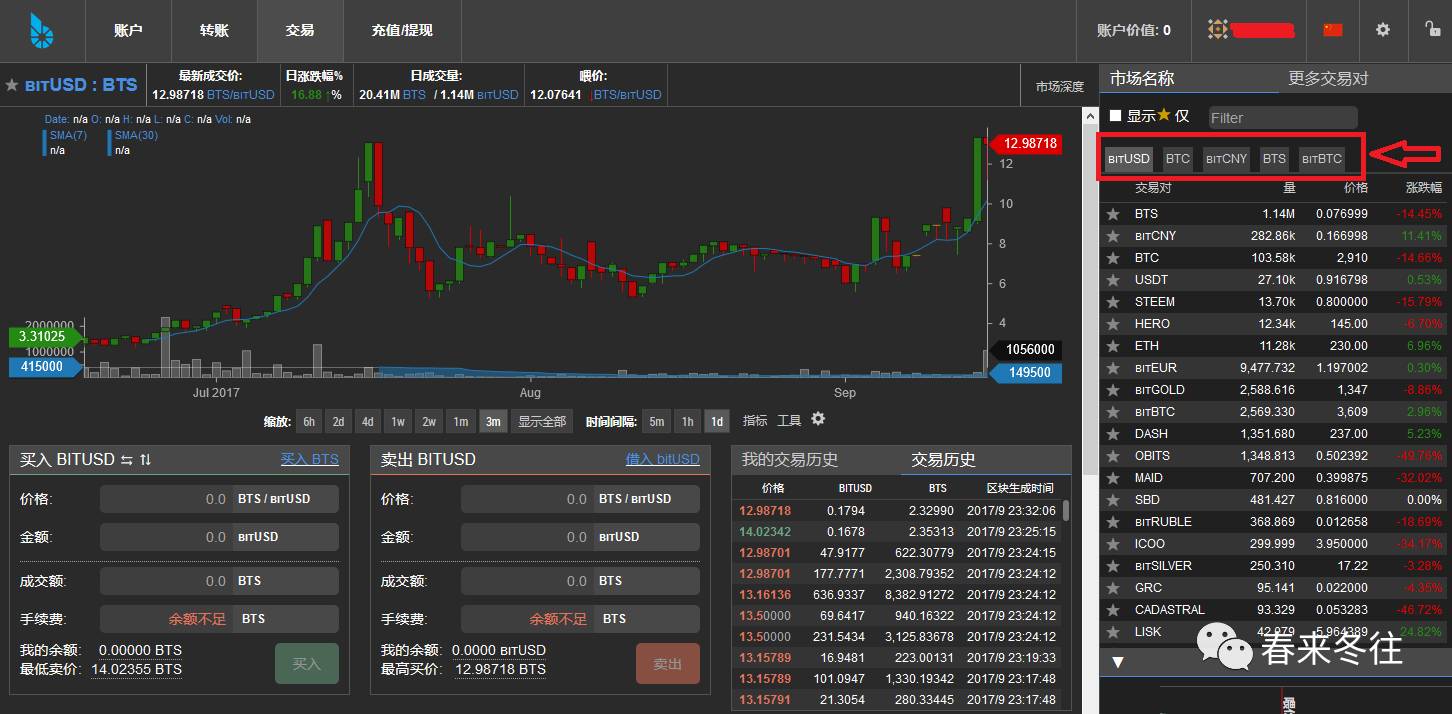Open the 工具 tools dropdown

pos(789,421)
